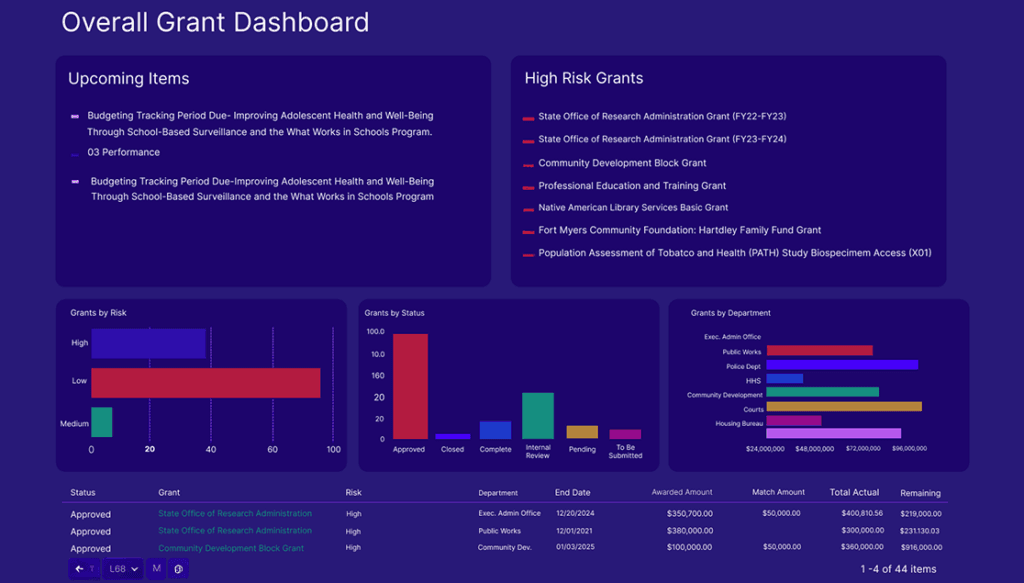The height and width of the screenshot is (583, 1024).
Task: Open Population Assessment of Tobacco and Health grant
Action: coord(734,254)
